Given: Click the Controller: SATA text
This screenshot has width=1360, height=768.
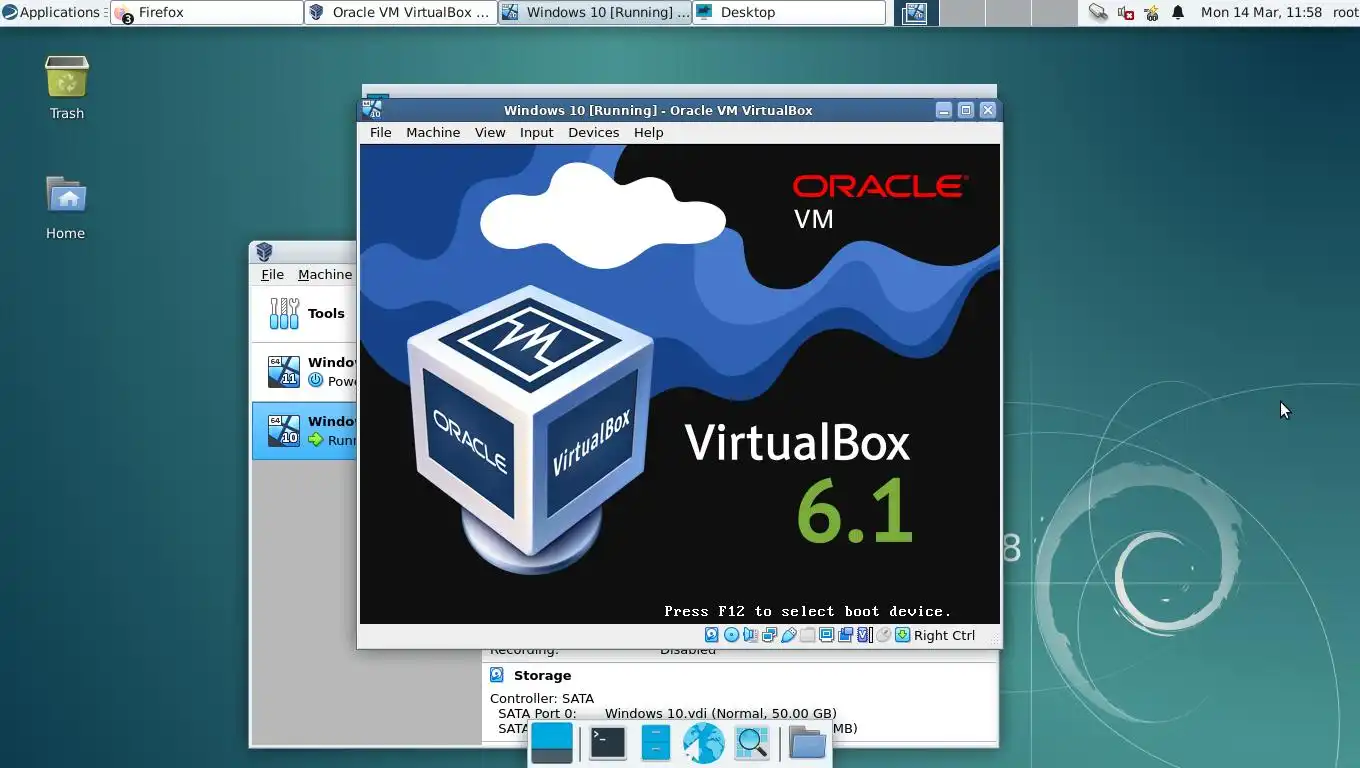Looking at the screenshot, I should (542, 698).
